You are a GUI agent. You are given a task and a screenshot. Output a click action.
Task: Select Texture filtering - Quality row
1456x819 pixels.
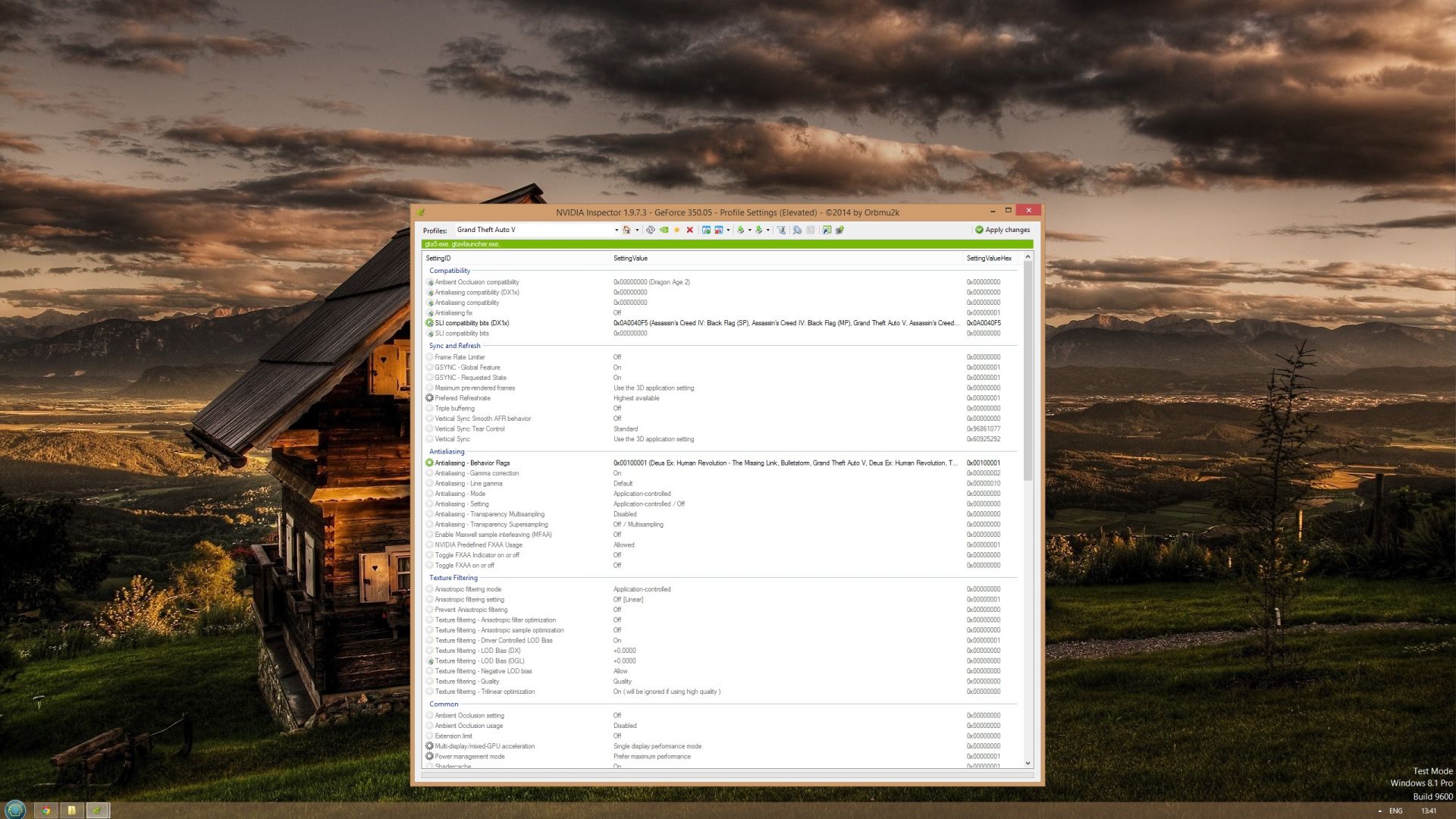722,682
